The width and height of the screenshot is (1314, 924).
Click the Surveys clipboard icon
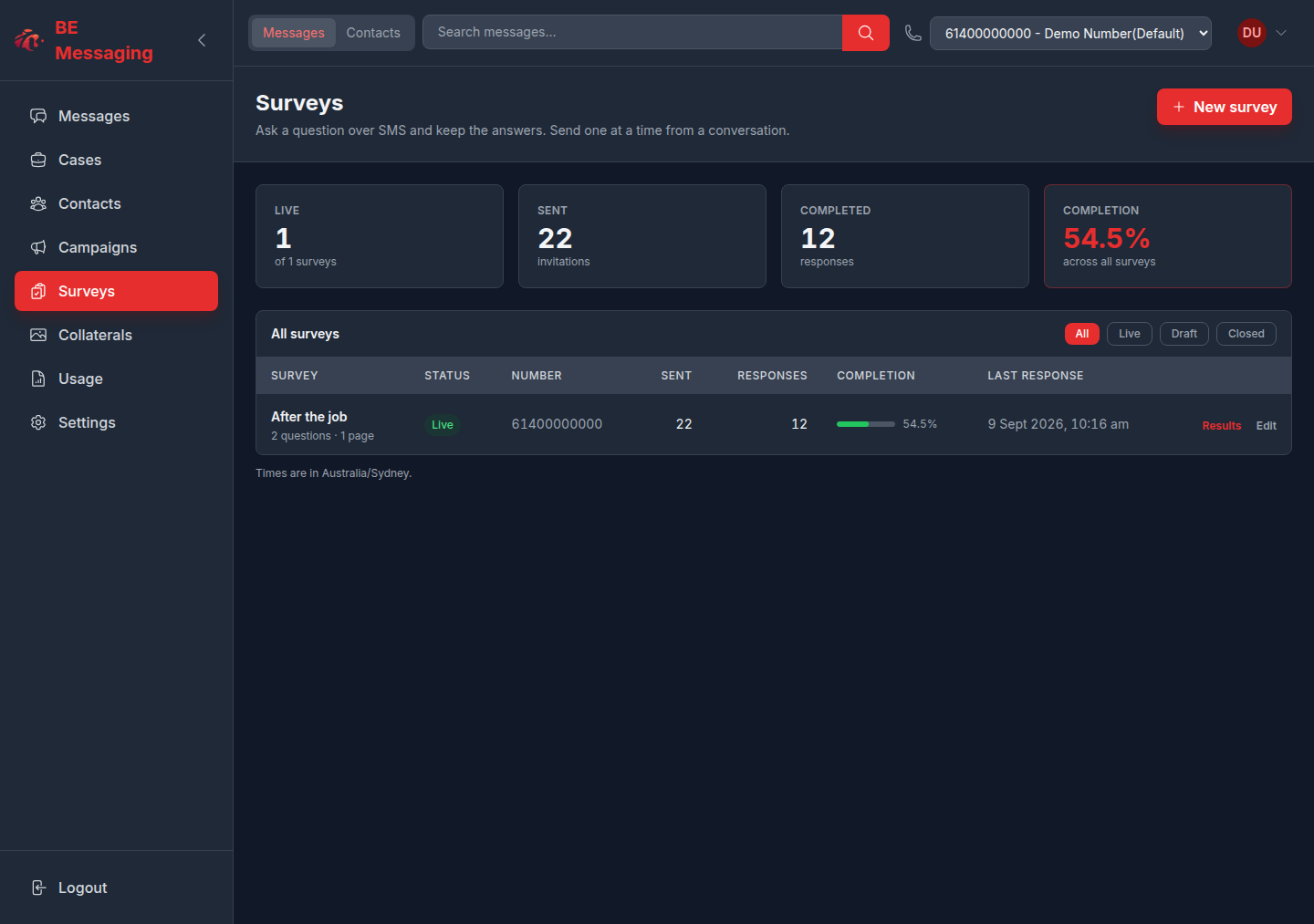[x=38, y=291]
